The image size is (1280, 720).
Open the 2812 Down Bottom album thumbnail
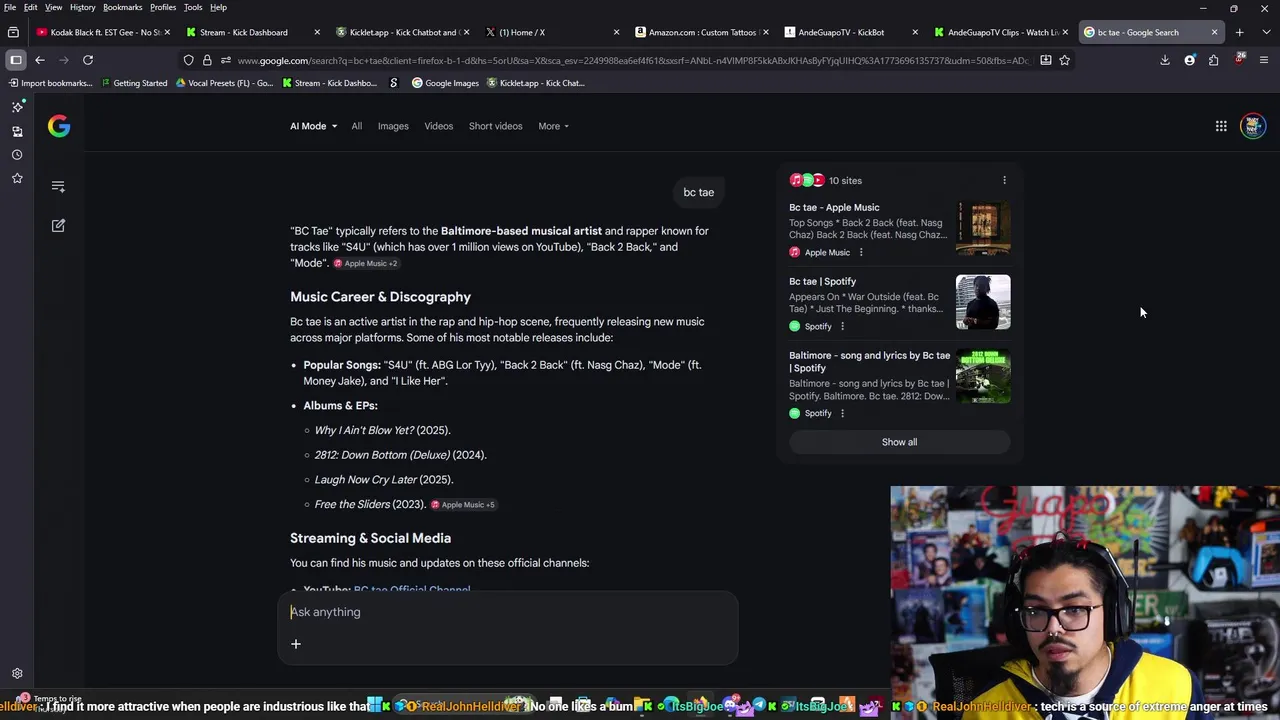click(x=983, y=376)
